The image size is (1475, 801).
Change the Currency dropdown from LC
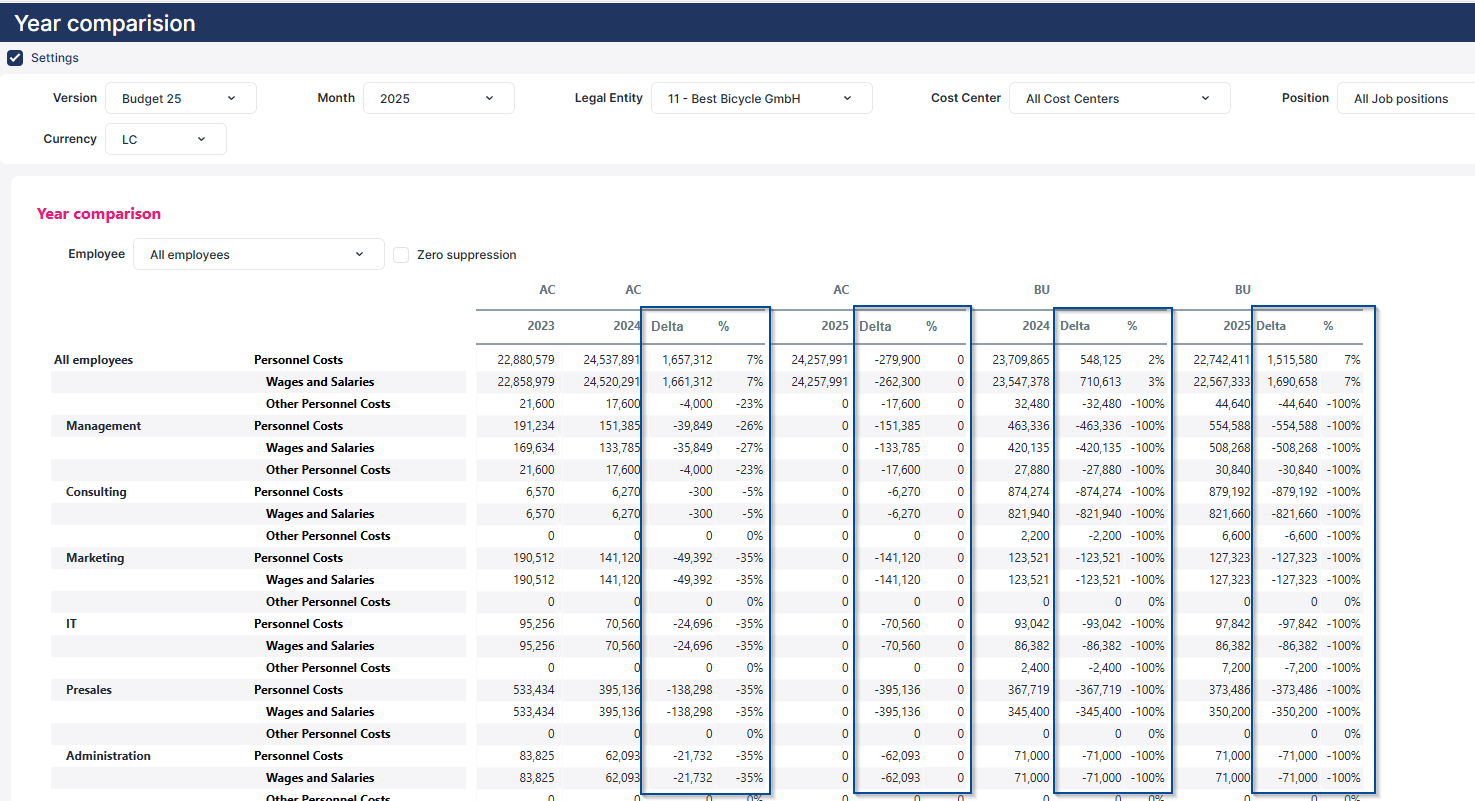165,140
